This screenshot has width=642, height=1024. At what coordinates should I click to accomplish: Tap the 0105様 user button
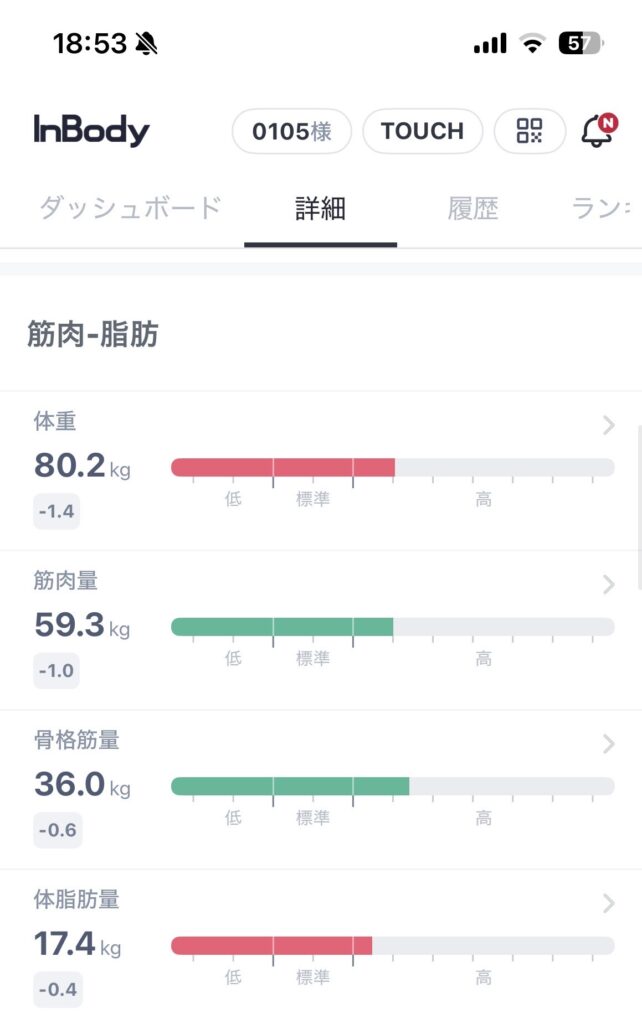(x=291, y=131)
